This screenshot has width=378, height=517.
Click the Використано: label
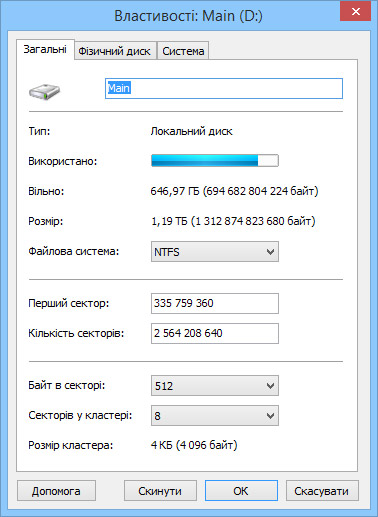coord(63,161)
